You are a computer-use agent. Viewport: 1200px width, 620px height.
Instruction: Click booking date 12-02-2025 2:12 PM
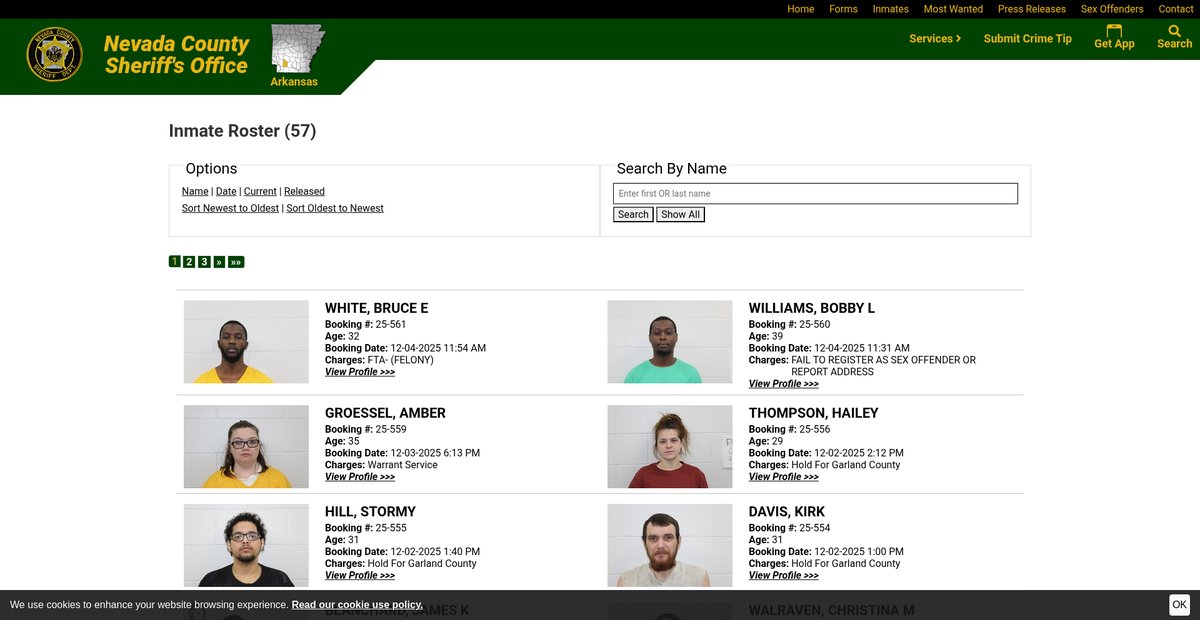tap(859, 453)
